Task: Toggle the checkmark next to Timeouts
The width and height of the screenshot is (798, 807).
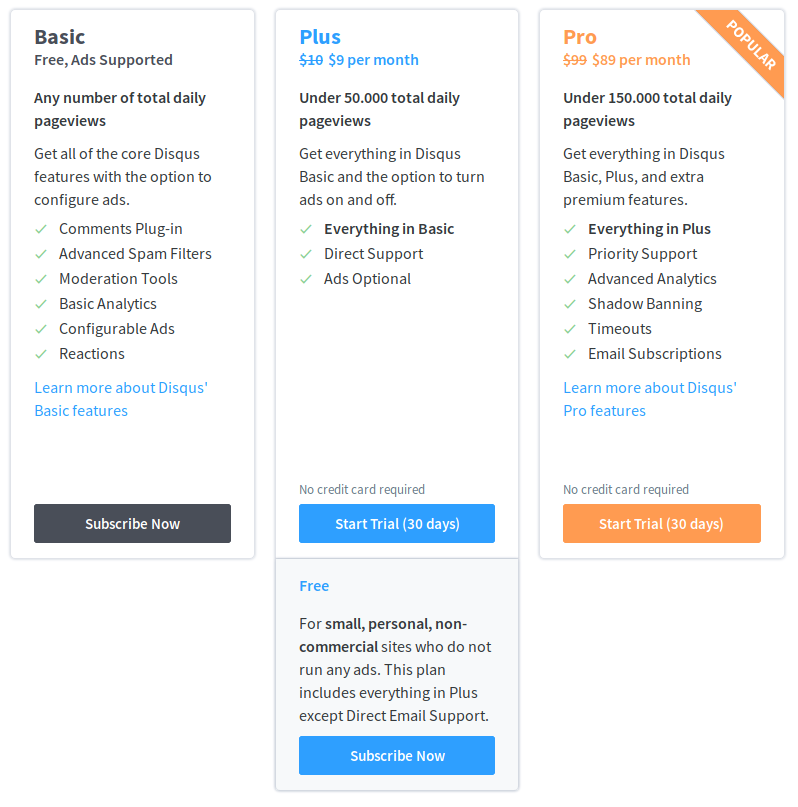Action: tap(570, 328)
